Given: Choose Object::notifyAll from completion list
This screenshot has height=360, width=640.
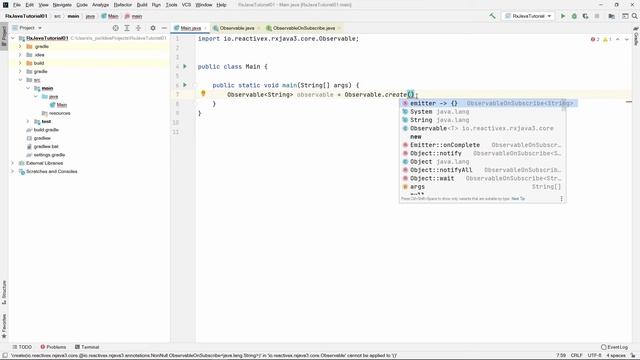Looking at the screenshot, I should pos(482,170).
